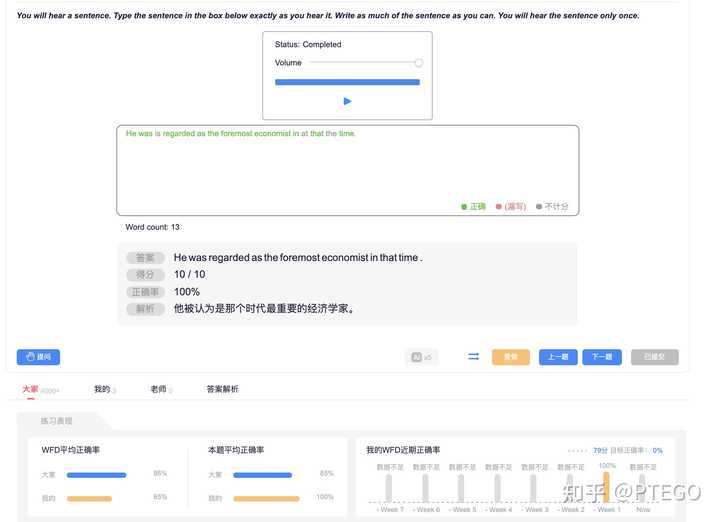This screenshot has width=720, height=522.
Task: Click the Status: Completed text
Action: pyautogui.click(x=308, y=45)
